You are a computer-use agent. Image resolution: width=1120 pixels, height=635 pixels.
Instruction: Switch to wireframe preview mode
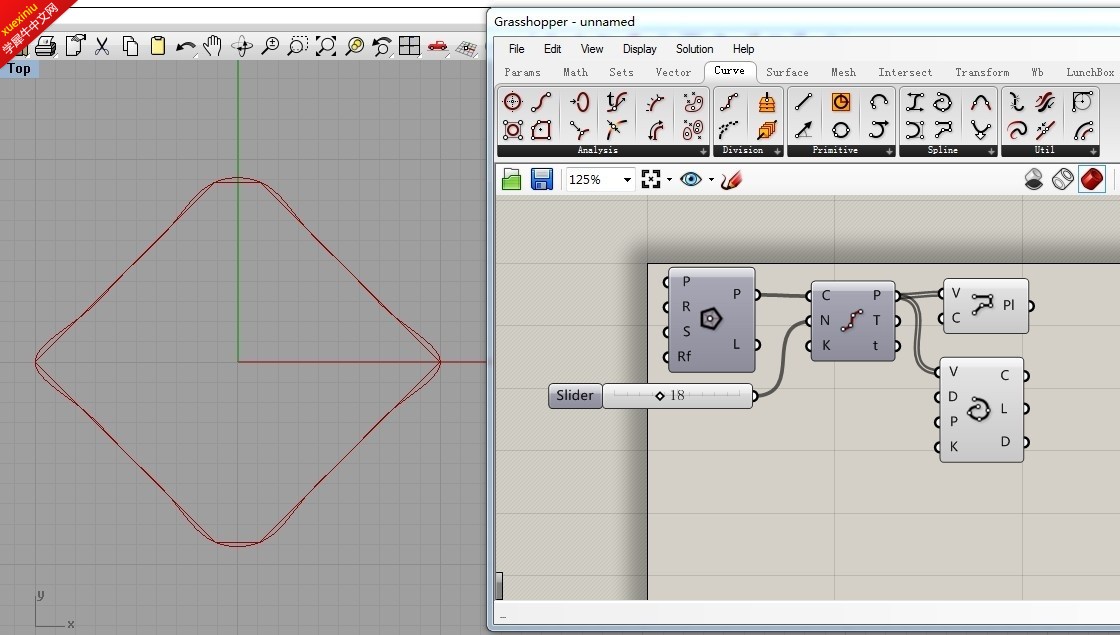pyautogui.click(x=1062, y=179)
